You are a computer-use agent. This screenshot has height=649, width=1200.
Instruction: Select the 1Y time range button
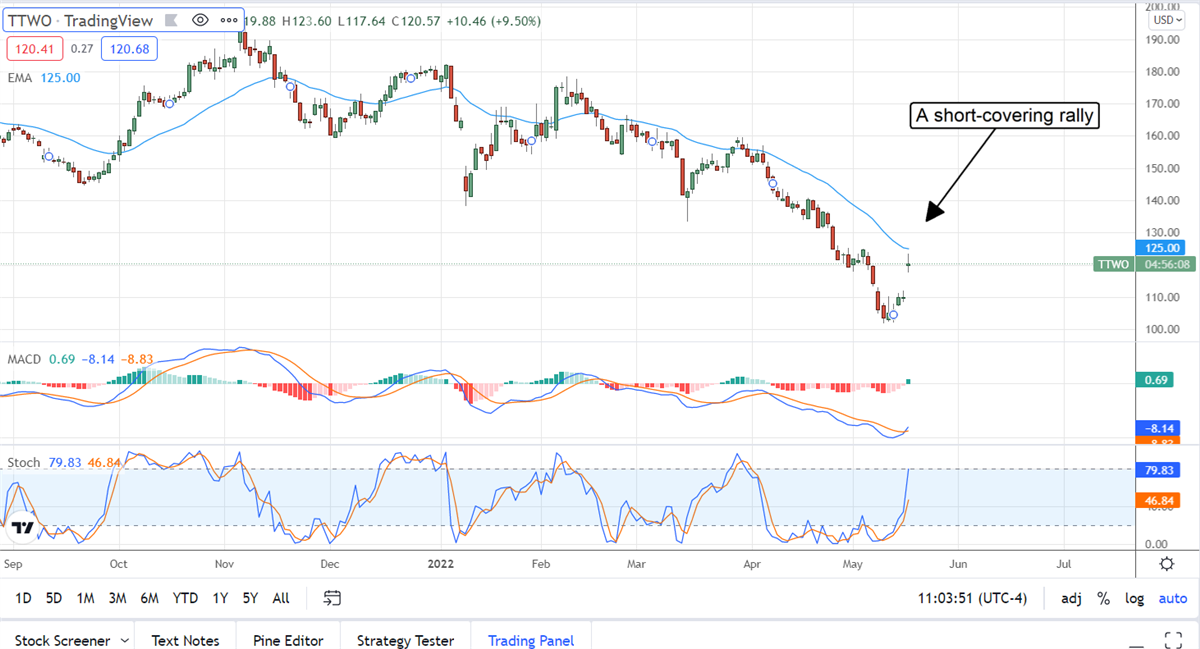(220, 598)
